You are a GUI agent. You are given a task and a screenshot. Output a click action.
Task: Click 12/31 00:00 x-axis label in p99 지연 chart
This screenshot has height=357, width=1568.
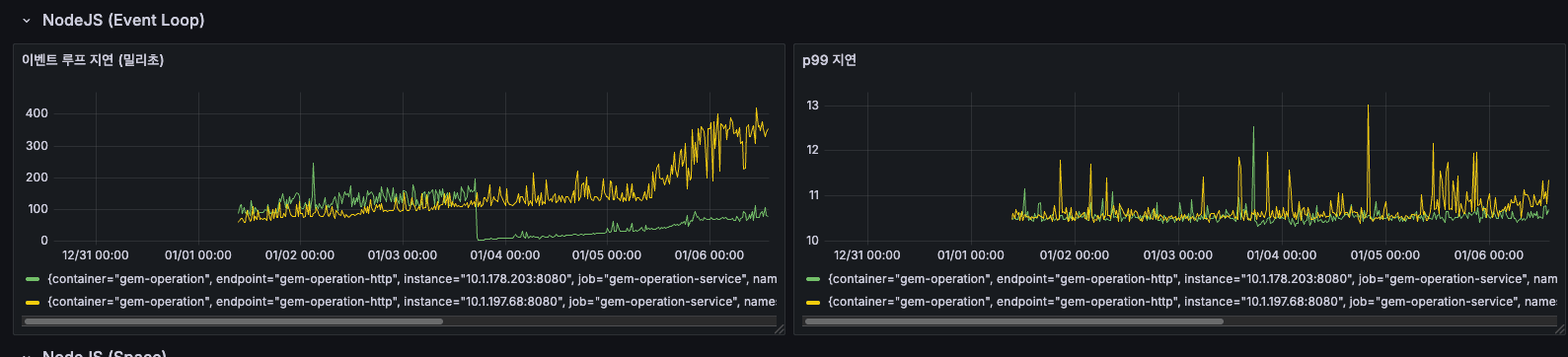pyautogui.click(x=867, y=255)
